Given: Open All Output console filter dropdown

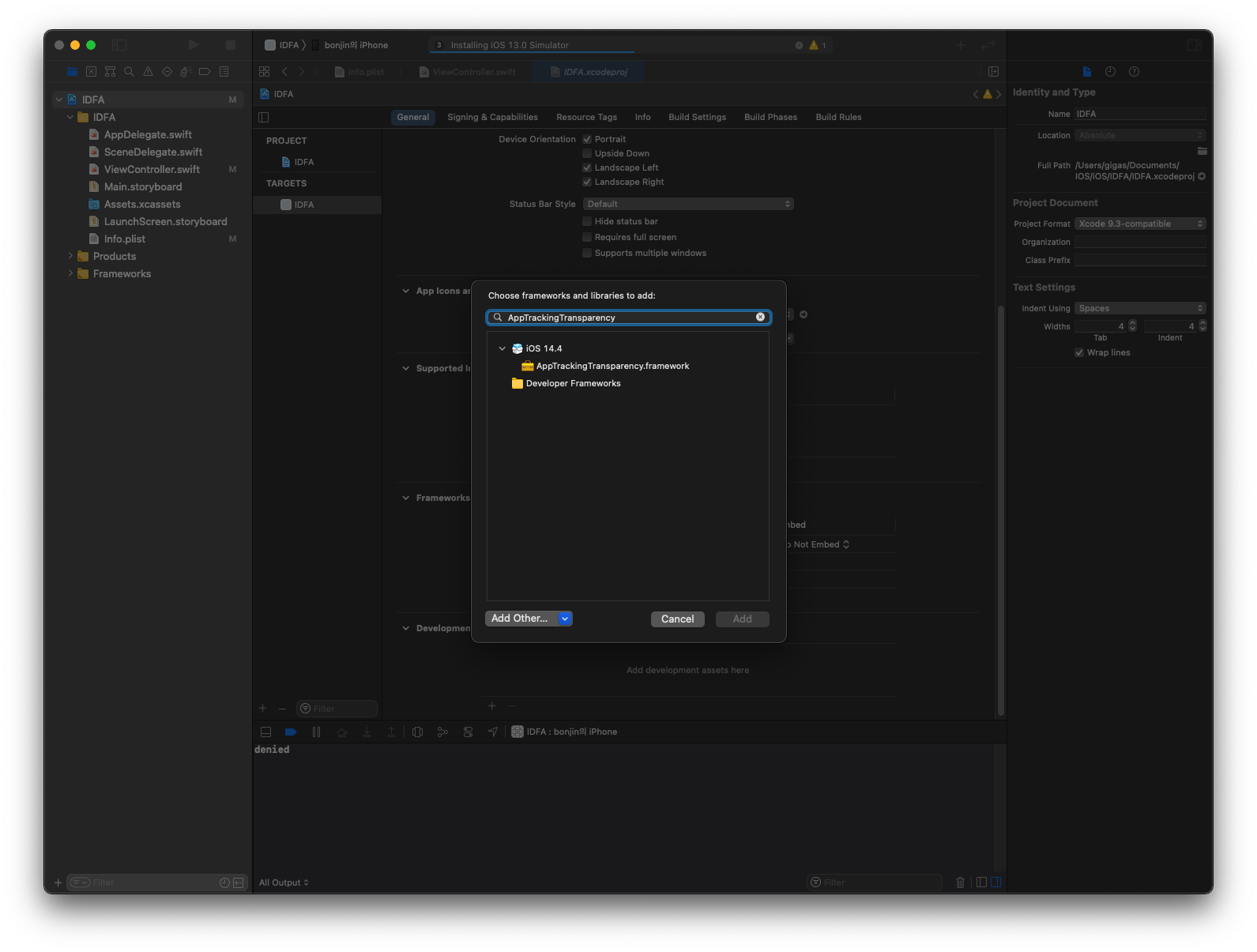Looking at the screenshot, I should pos(284,882).
